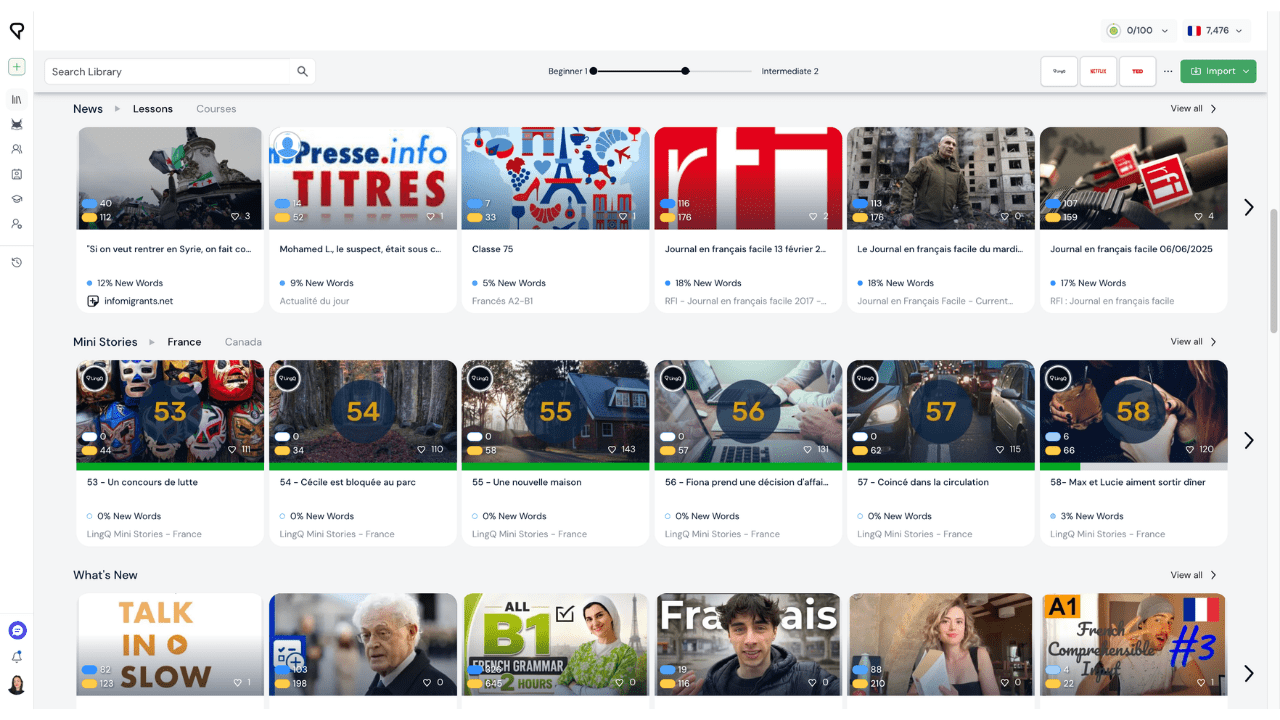Open the Import dropdown button
Screen dimensions: 1280x720
[1218, 71]
